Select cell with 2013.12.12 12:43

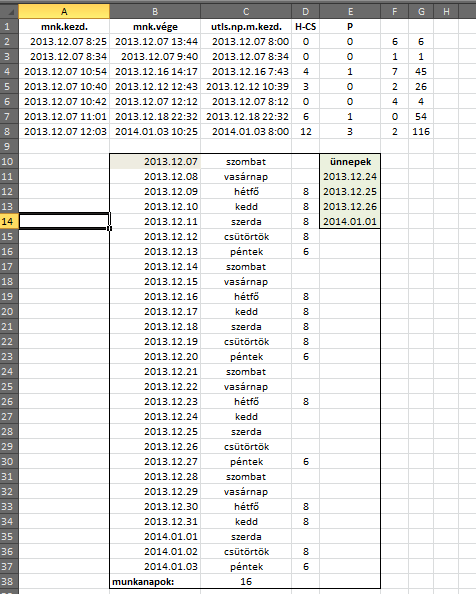pos(155,87)
